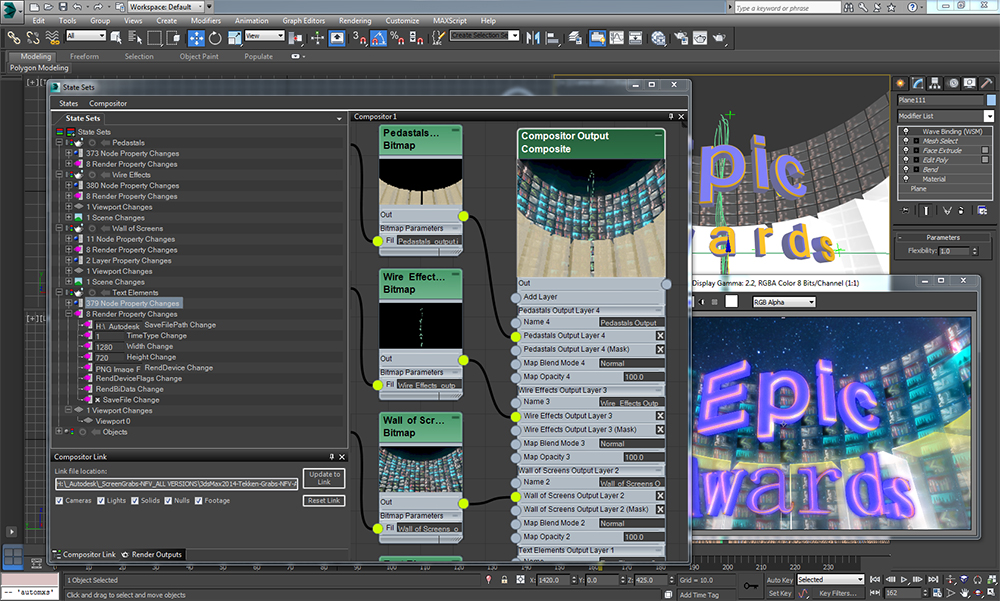Click the Bind to Space Warp icon

click(53, 38)
